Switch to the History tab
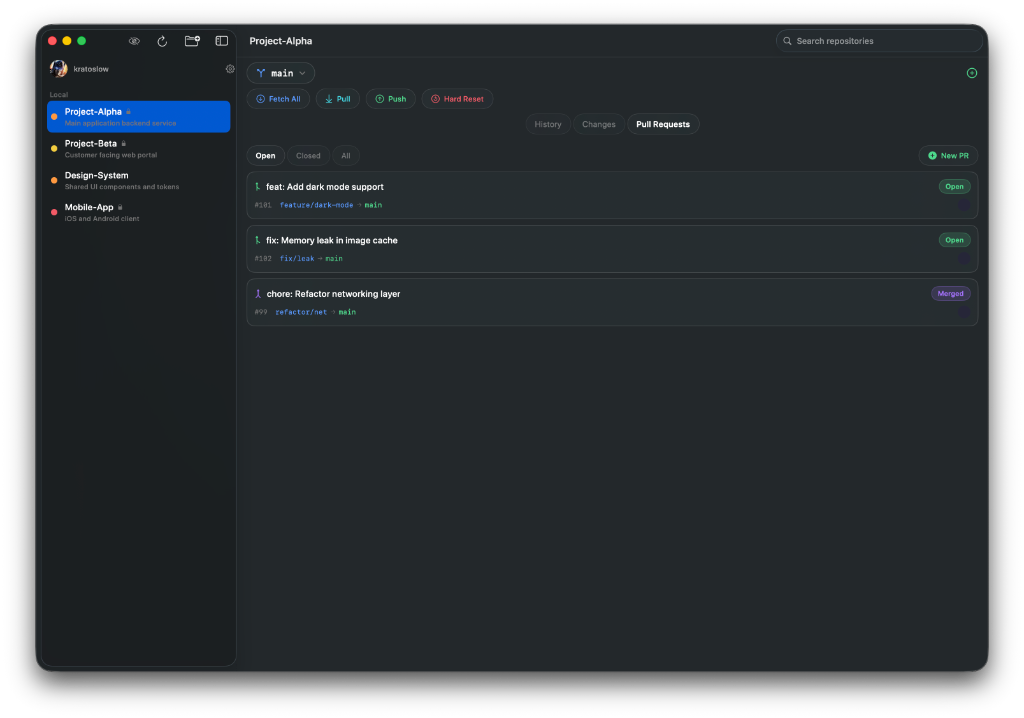The height and width of the screenshot is (718, 1024). click(548, 124)
